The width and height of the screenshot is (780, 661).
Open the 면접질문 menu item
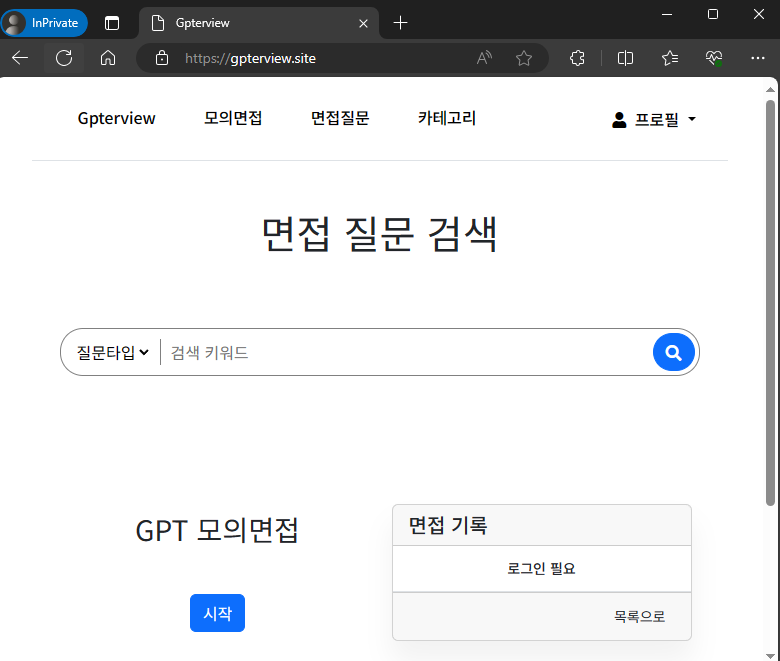(x=340, y=118)
